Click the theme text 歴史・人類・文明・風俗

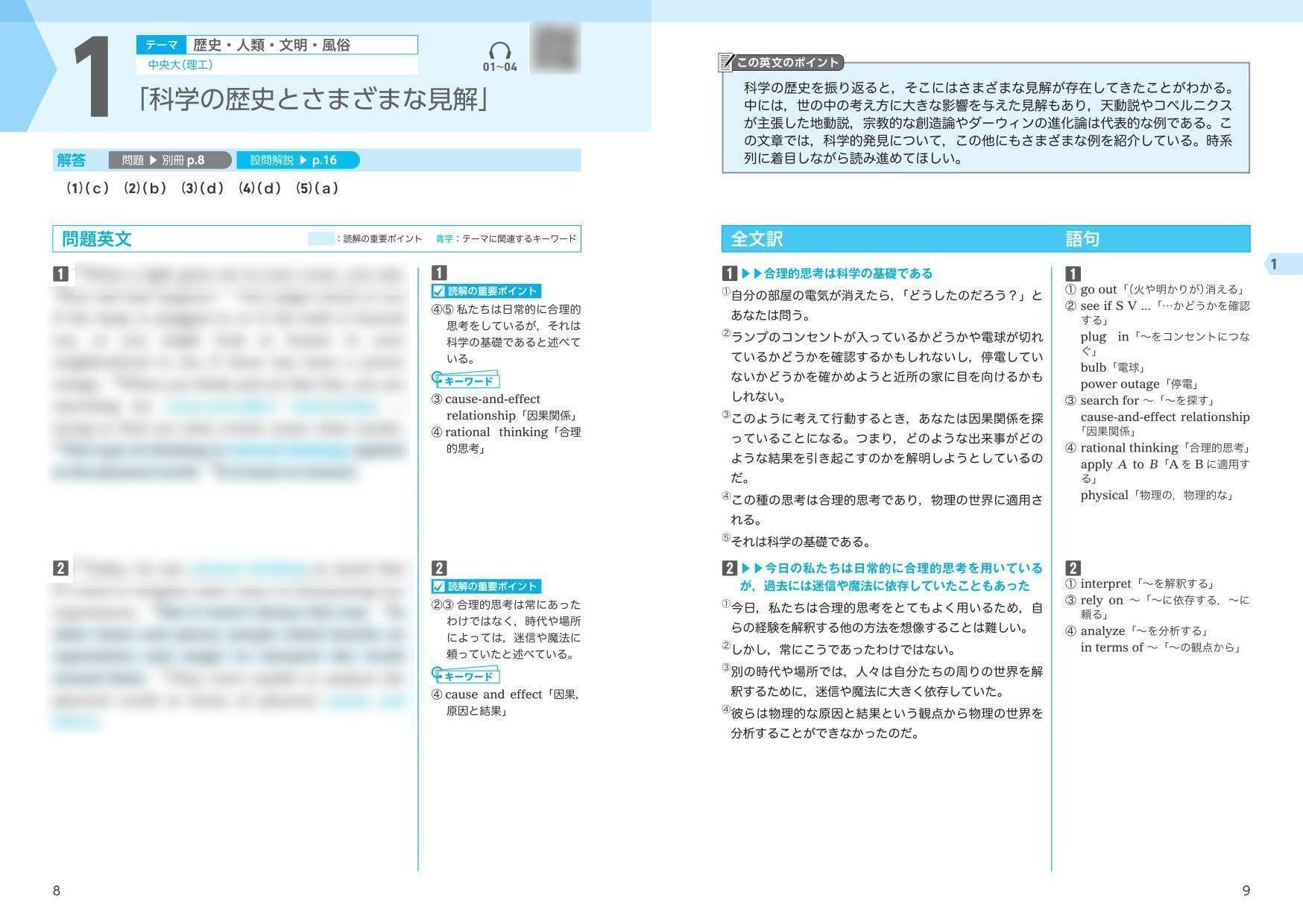coord(272,45)
